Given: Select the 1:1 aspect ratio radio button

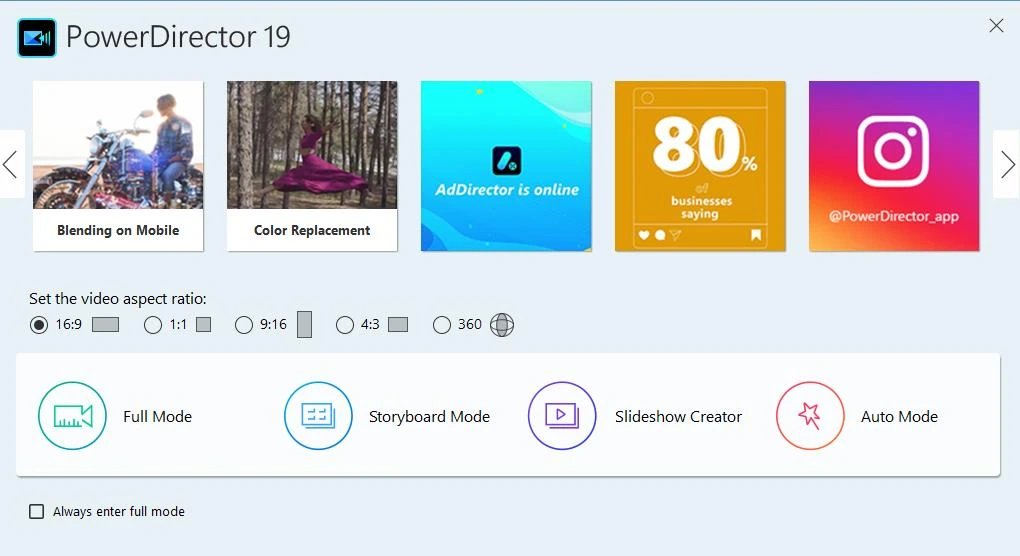Looking at the screenshot, I should point(153,324).
